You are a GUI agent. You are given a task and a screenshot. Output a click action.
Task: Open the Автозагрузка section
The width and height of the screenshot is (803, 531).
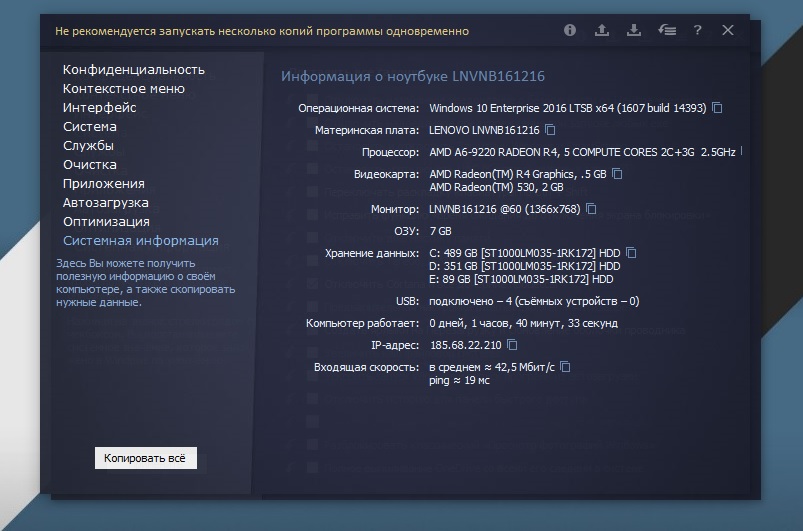coord(105,203)
